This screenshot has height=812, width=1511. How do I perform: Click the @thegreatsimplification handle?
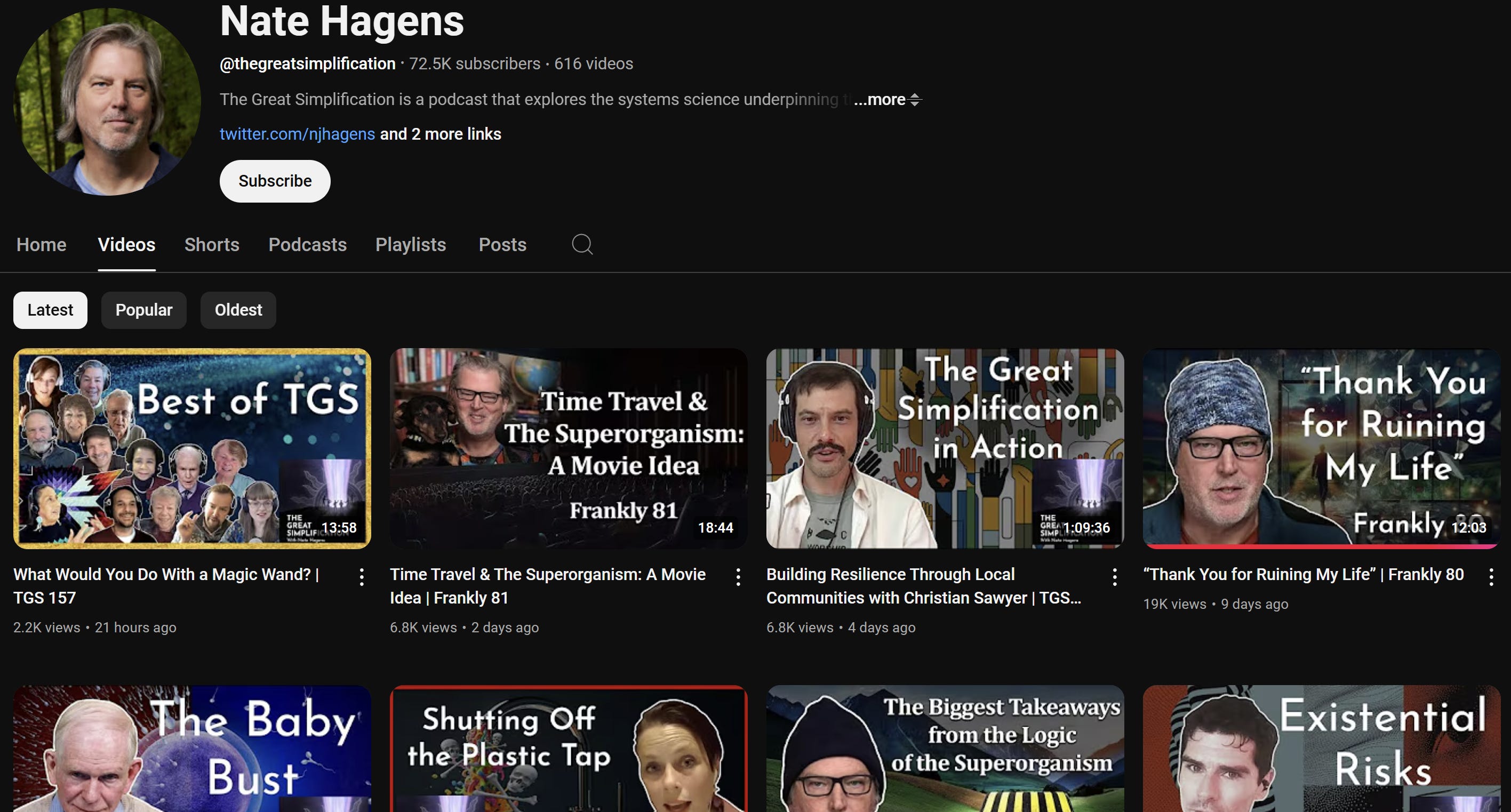[307, 63]
